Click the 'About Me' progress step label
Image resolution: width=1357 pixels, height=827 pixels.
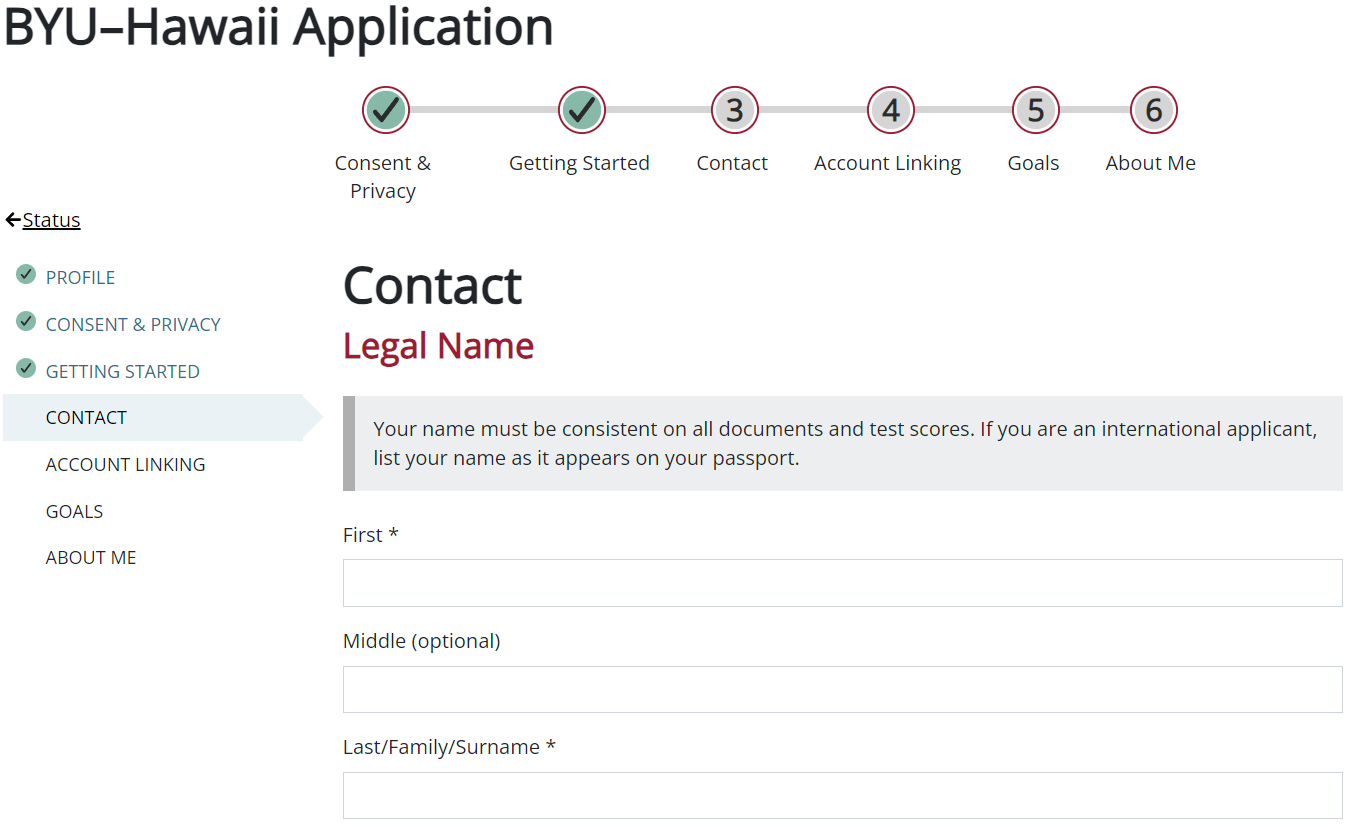pyautogui.click(x=1151, y=163)
